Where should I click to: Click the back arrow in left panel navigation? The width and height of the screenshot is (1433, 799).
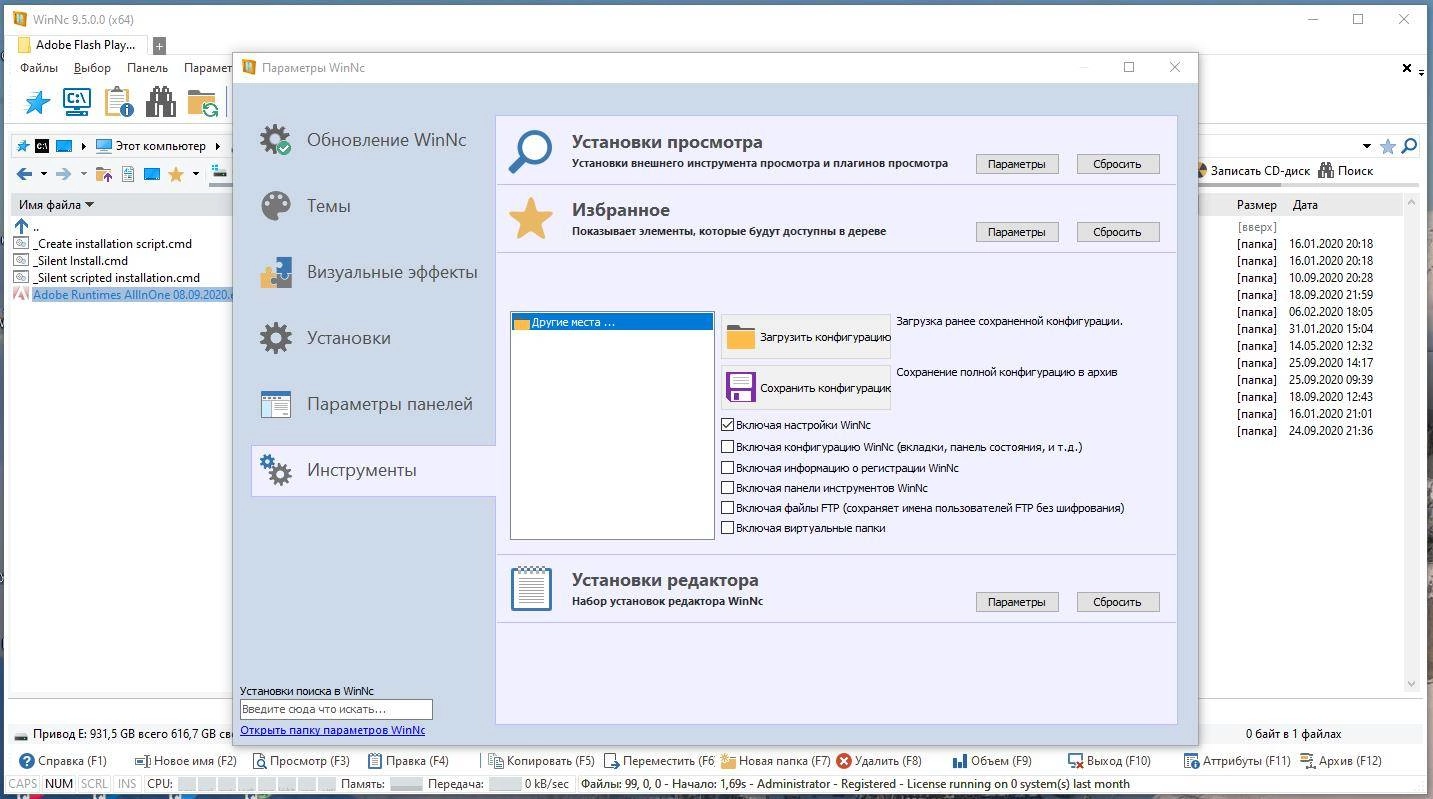pos(24,174)
